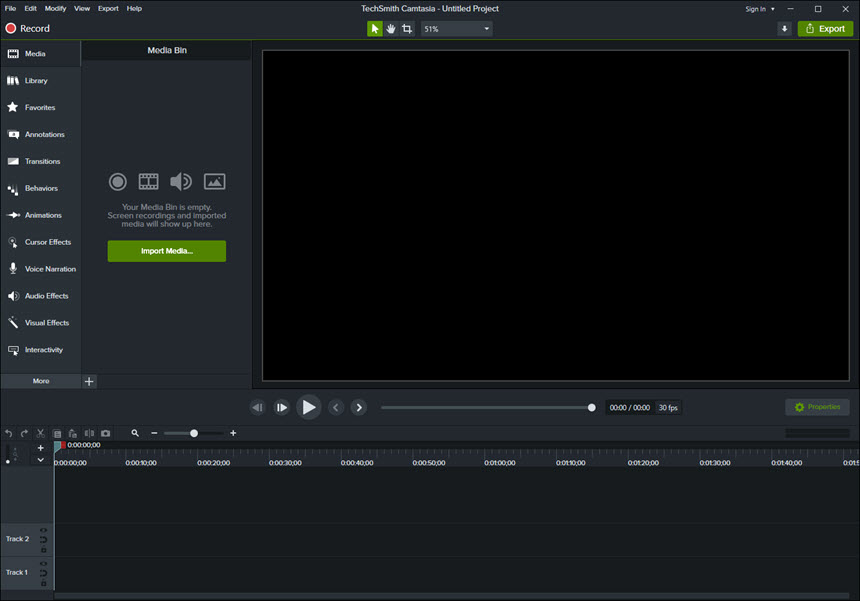Screen dimensions: 860x601
Task: Click the Undo arrow in timeline toolbar
Action: pos(8,433)
